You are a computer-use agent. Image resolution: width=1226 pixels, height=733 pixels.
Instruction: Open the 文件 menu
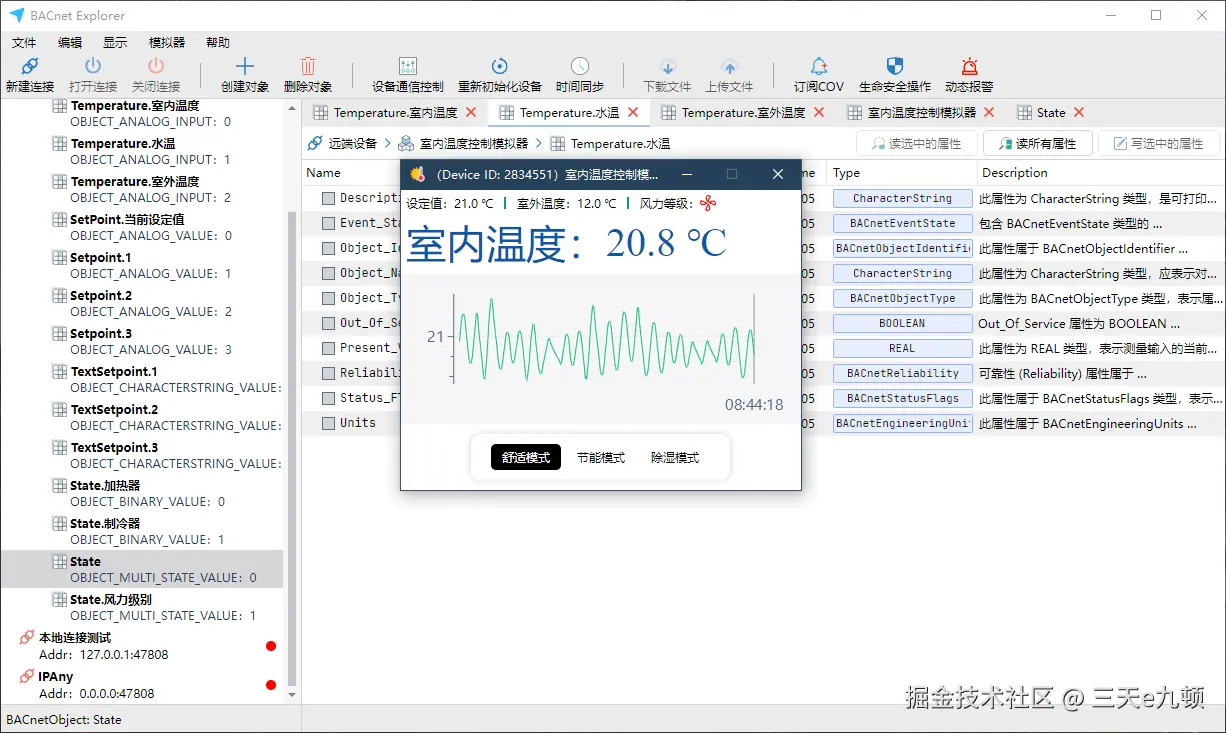pyautogui.click(x=24, y=43)
